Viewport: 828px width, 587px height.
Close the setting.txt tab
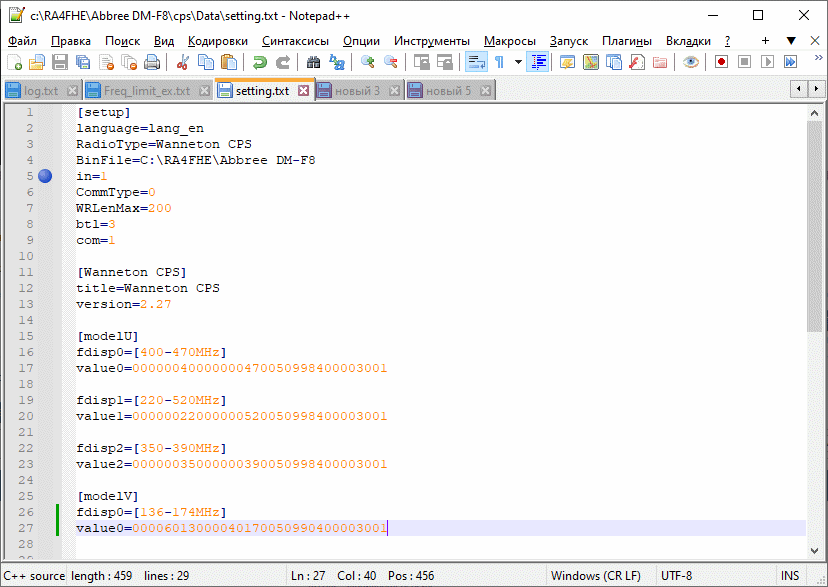[x=303, y=91]
